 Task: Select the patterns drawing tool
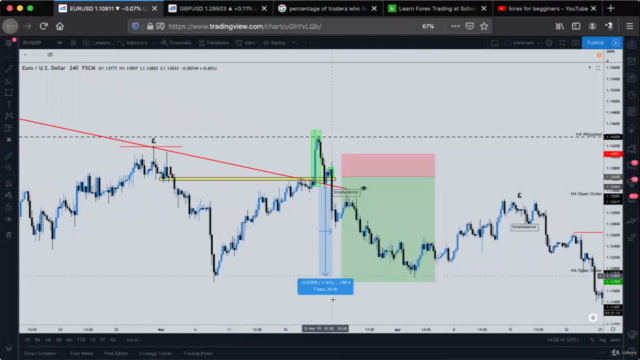9,116
